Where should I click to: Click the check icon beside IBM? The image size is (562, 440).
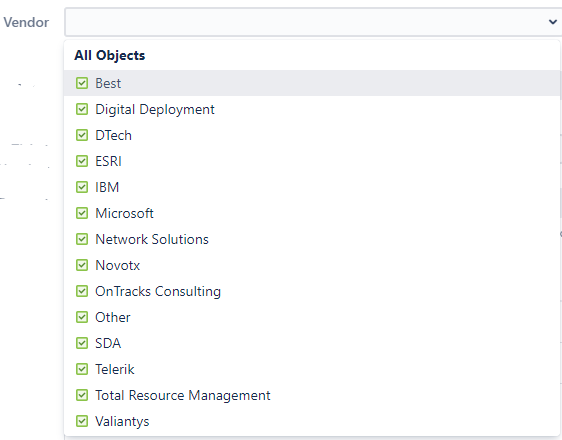[82, 187]
